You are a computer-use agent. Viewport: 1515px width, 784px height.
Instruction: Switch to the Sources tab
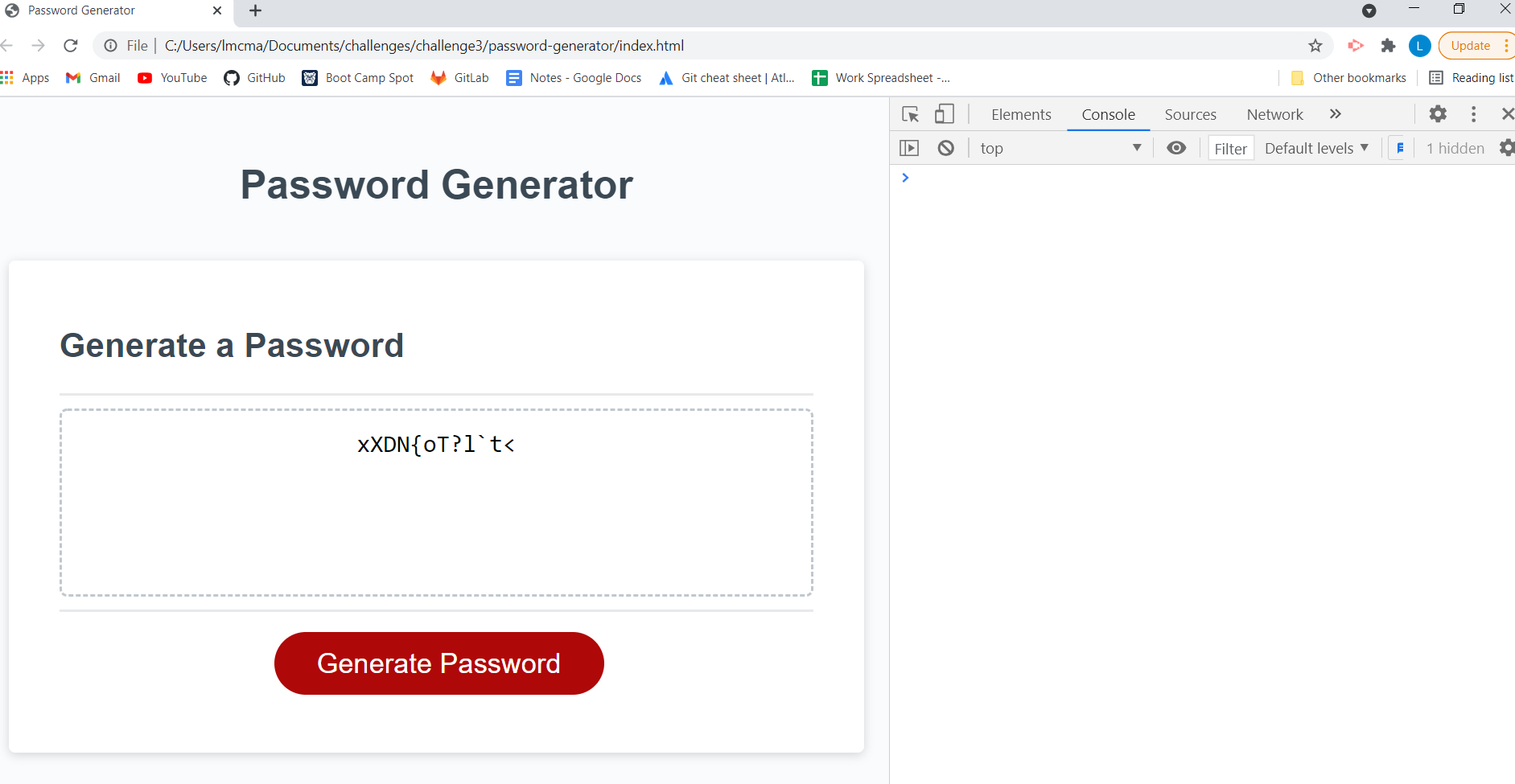(x=1190, y=114)
